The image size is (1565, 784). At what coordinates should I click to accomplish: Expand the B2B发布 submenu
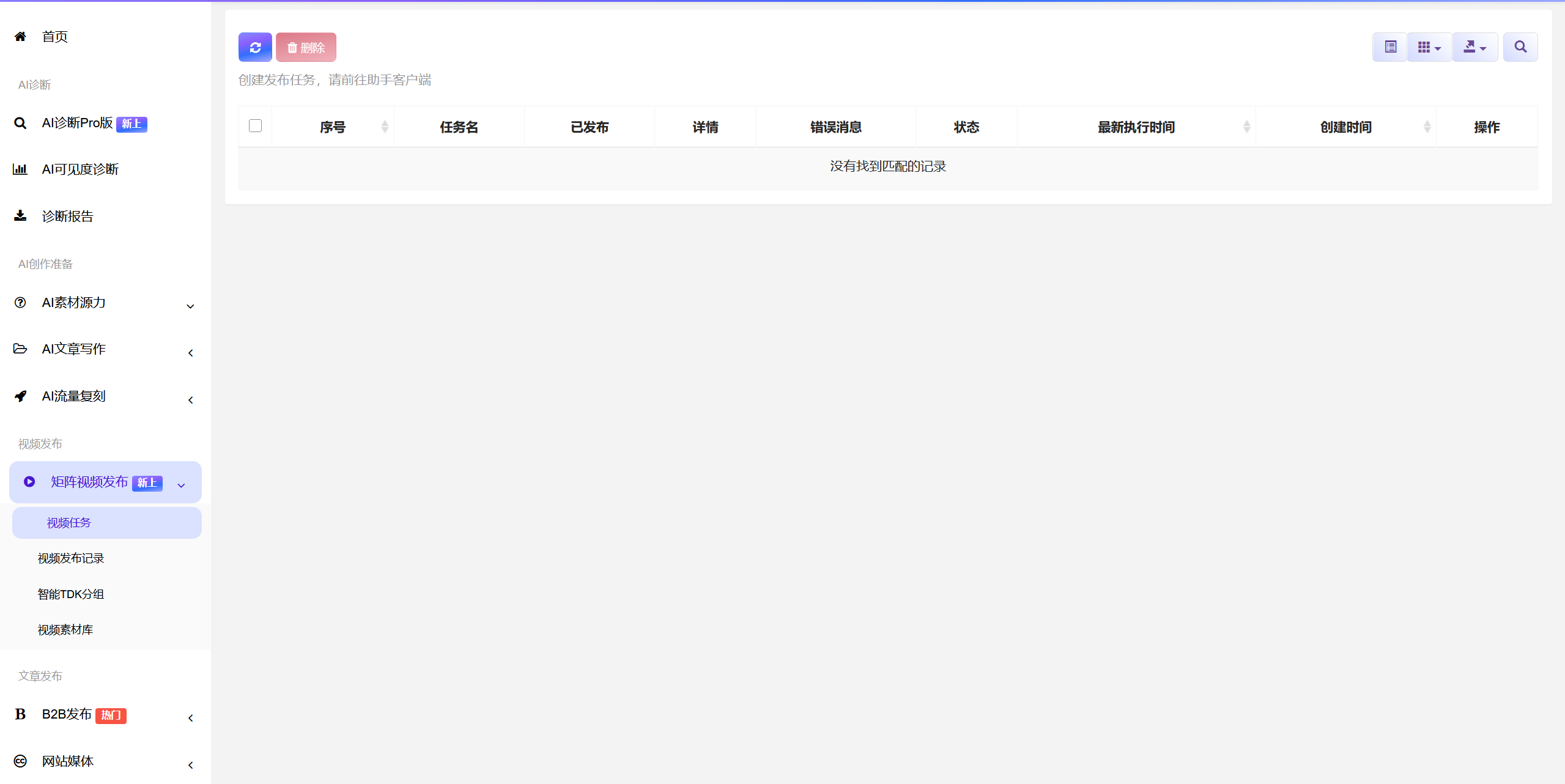click(105, 715)
